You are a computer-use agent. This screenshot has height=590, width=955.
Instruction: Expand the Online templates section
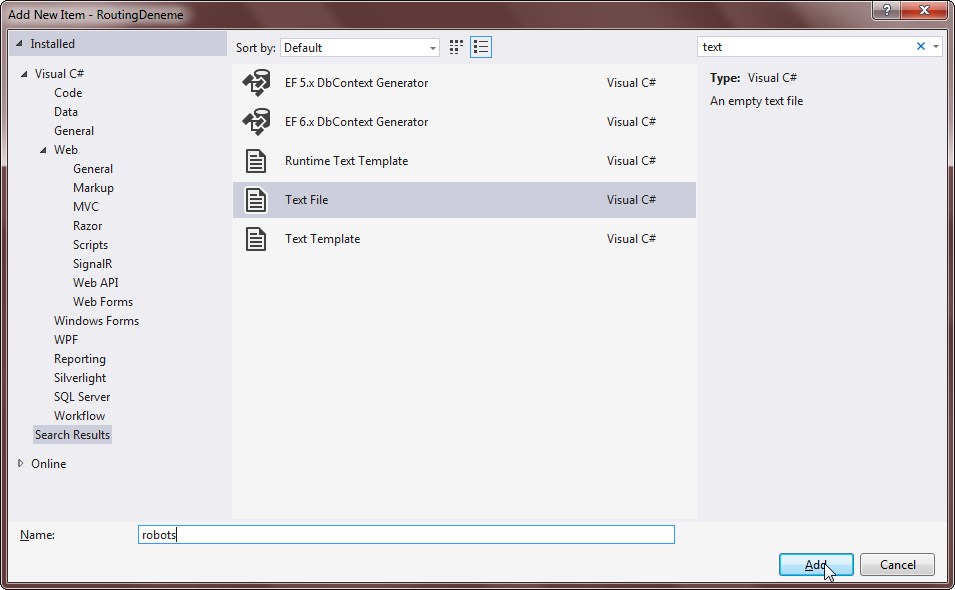[x=22, y=464]
